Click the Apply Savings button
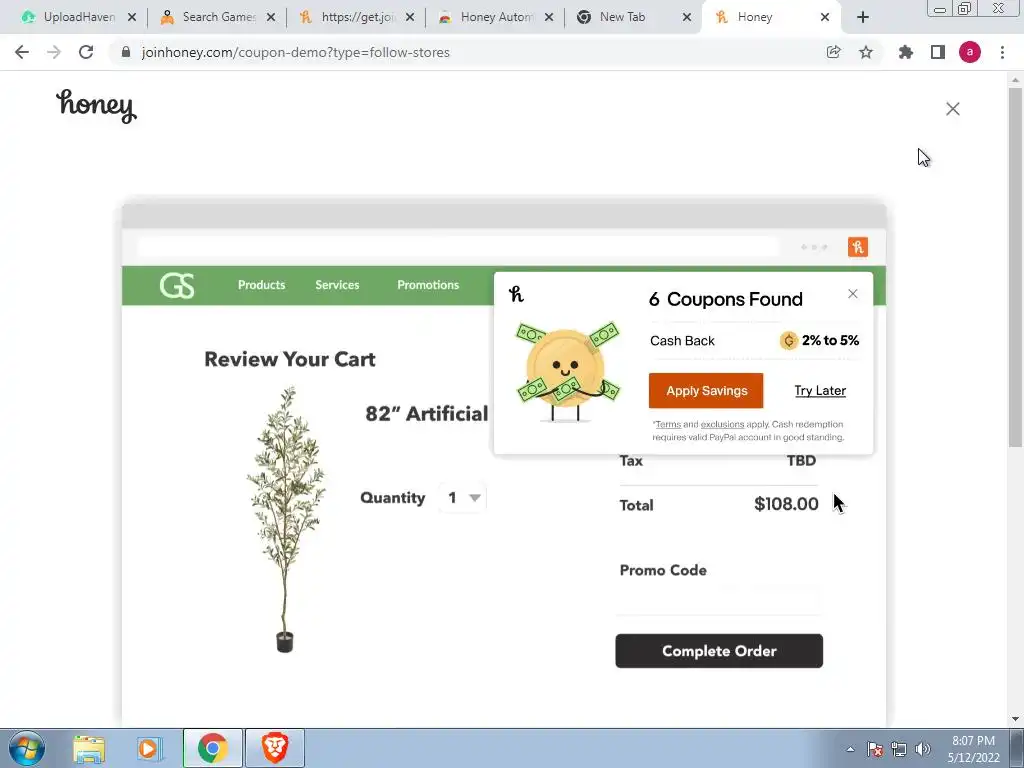The width and height of the screenshot is (1024, 768). coord(706,391)
